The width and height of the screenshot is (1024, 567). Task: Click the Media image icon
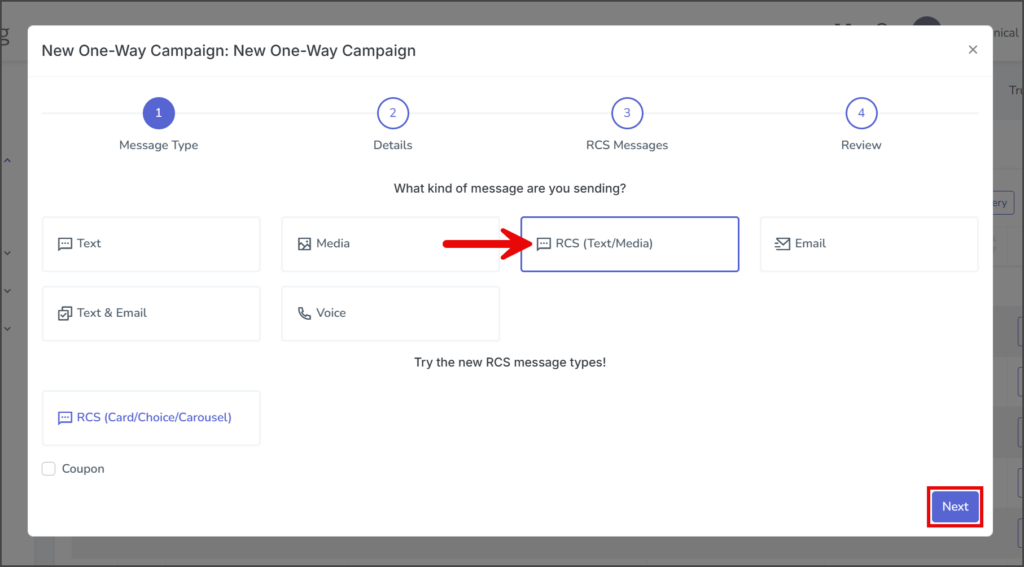[x=304, y=244]
